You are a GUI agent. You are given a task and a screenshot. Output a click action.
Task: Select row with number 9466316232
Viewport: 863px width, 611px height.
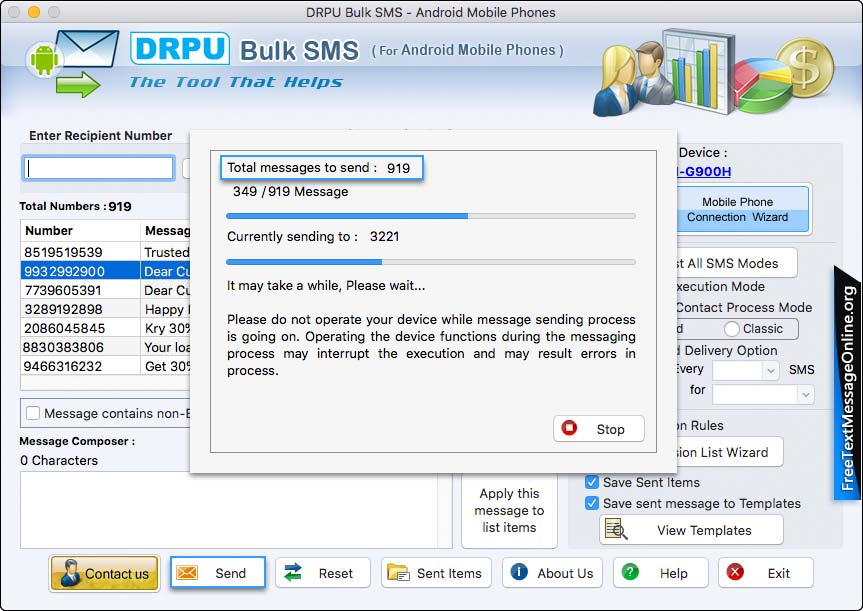click(105, 366)
